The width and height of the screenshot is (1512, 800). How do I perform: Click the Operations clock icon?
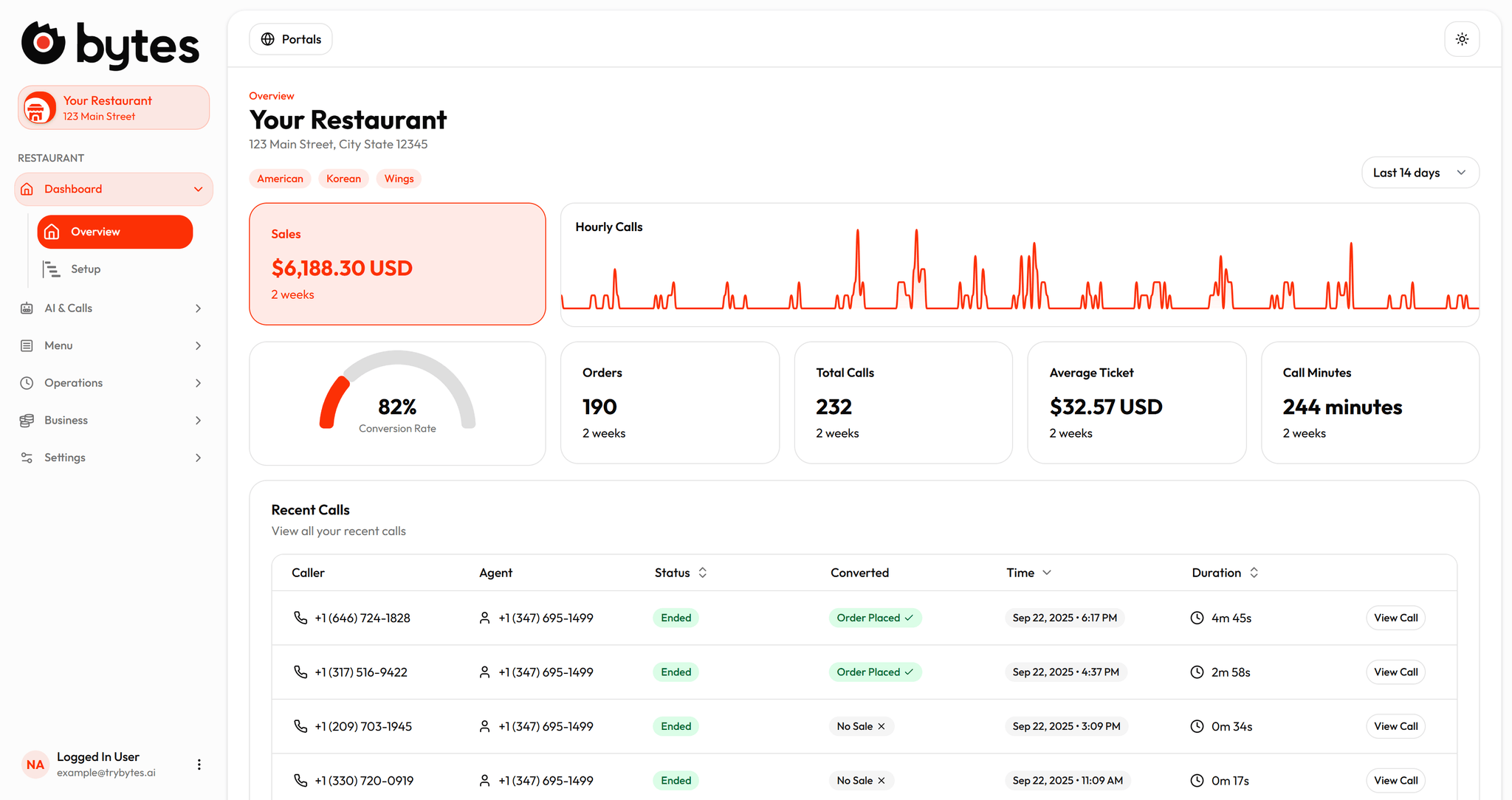pos(27,383)
